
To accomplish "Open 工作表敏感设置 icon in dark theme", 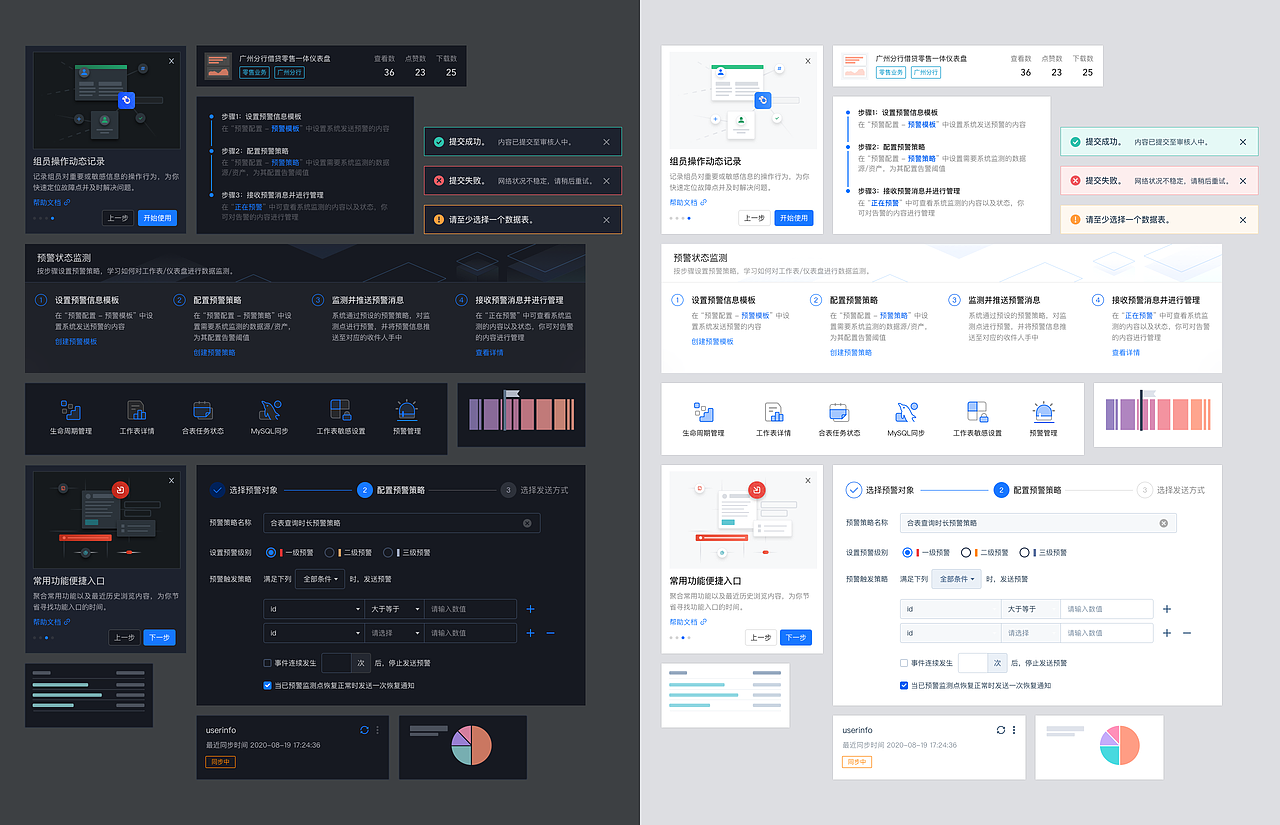I will tap(340, 410).
